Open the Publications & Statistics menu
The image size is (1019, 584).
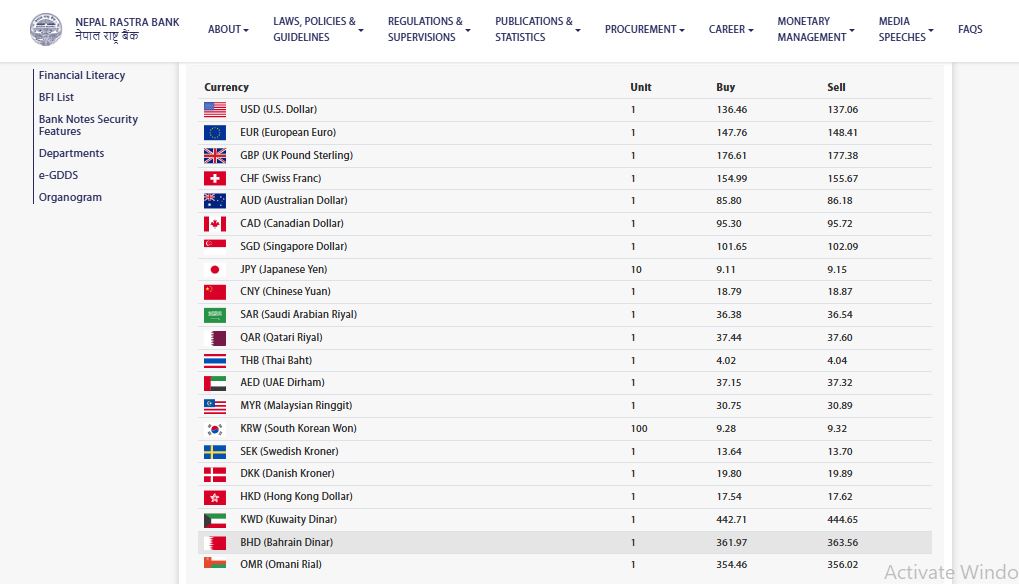point(537,29)
